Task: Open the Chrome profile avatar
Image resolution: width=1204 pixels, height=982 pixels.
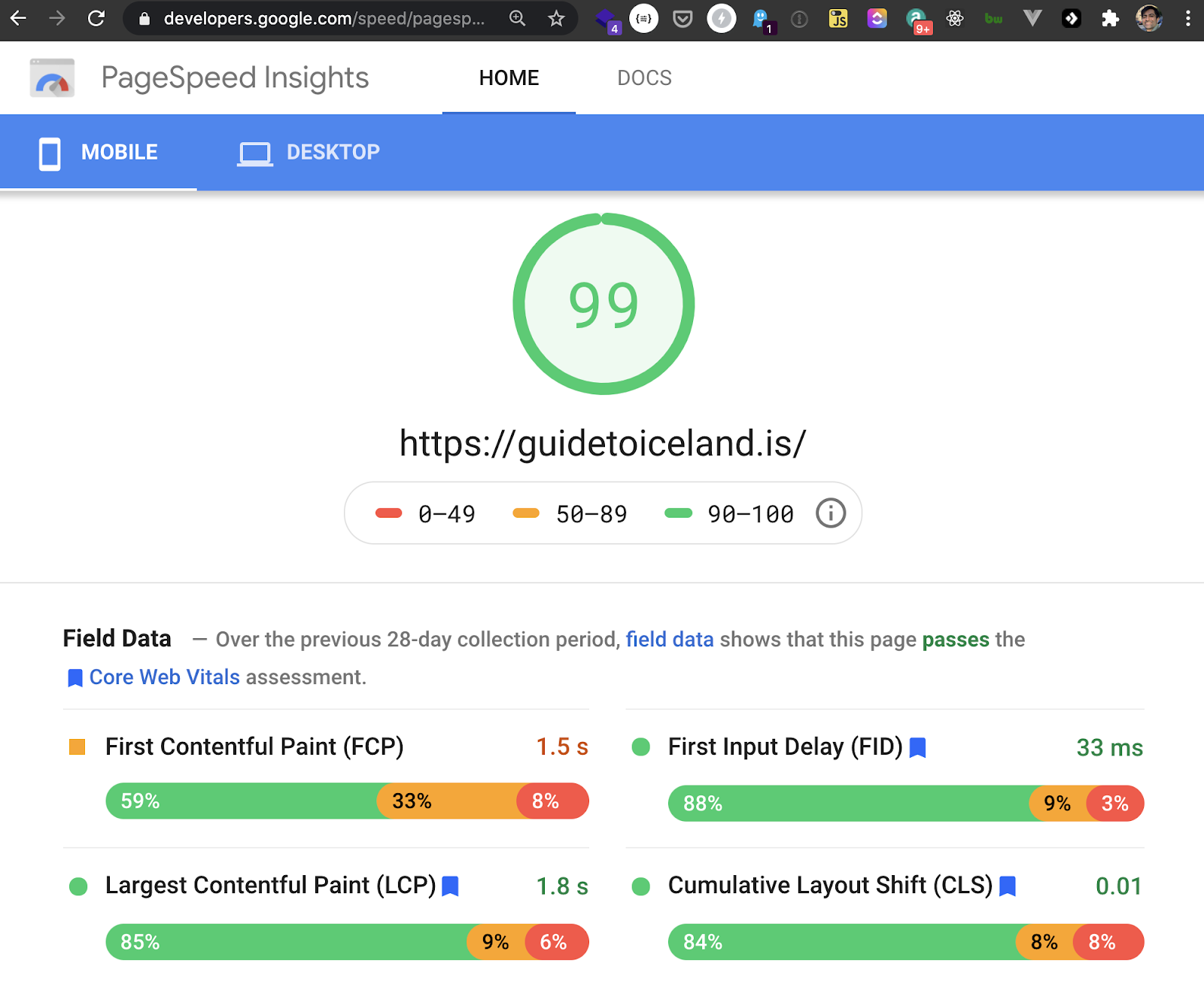Action: click(1149, 18)
